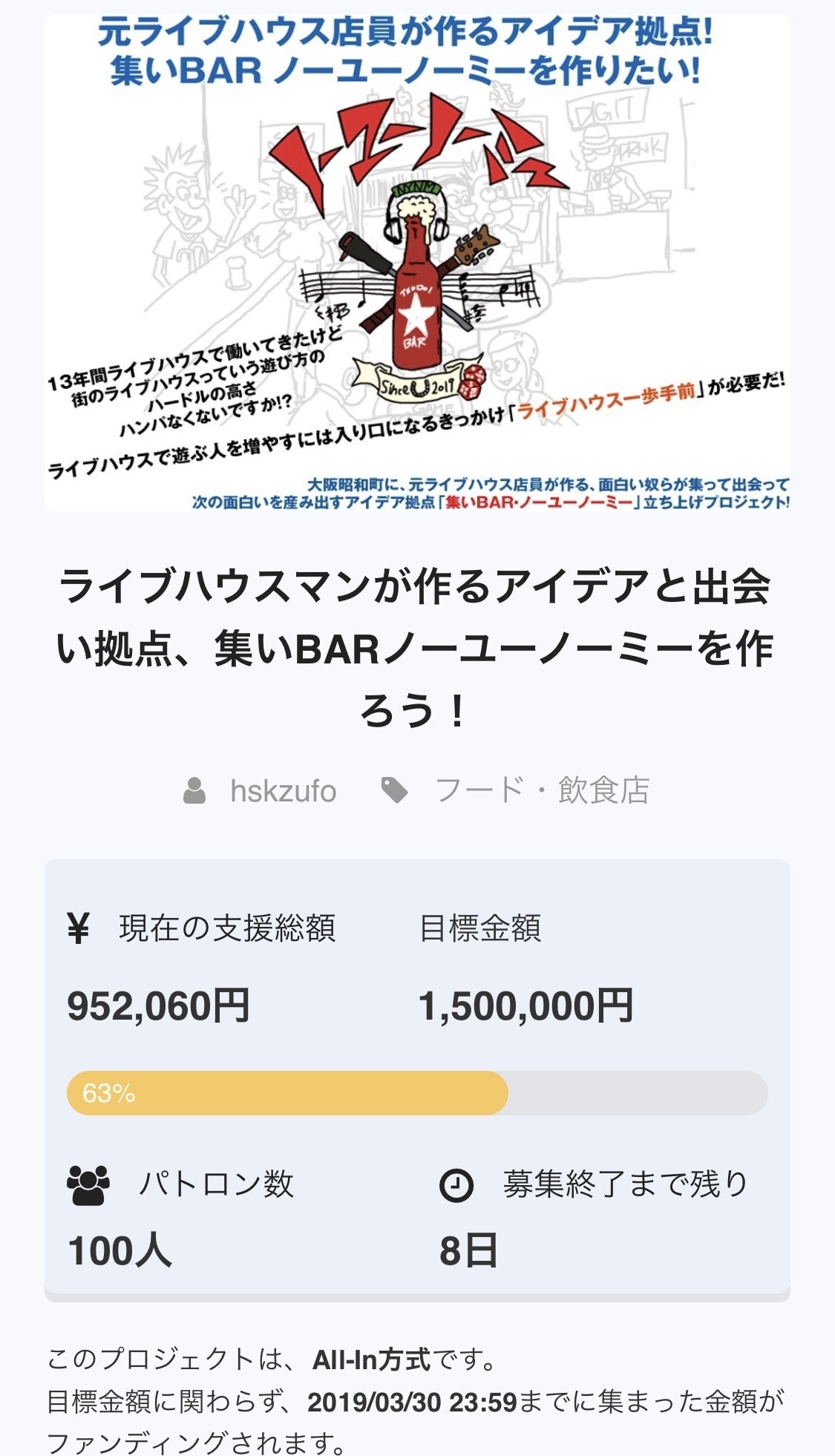The image size is (835, 1456).
Task: Click the user profile icon beside hskzufo
Action: (x=194, y=791)
